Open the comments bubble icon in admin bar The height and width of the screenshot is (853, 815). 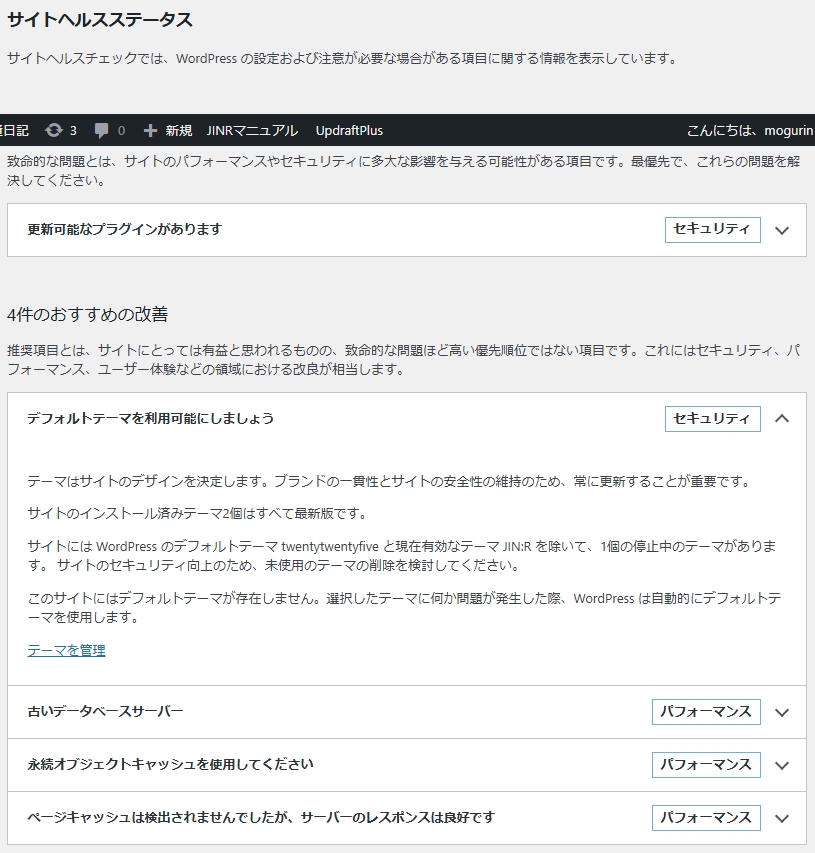pyautogui.click(x=102, y=130)
